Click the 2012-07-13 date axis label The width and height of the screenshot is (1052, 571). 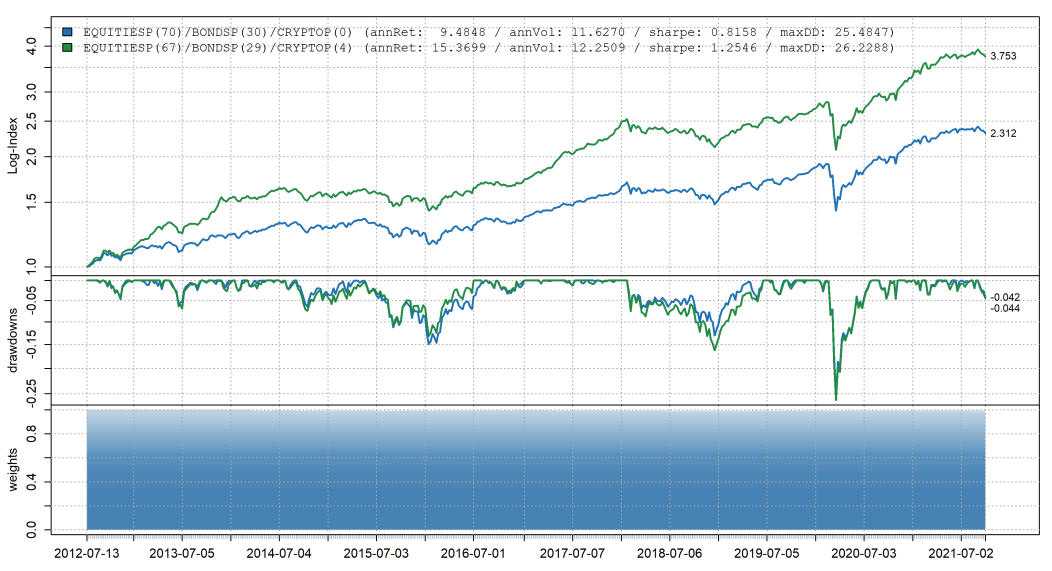pyautogui.click(x=87, y=551)
